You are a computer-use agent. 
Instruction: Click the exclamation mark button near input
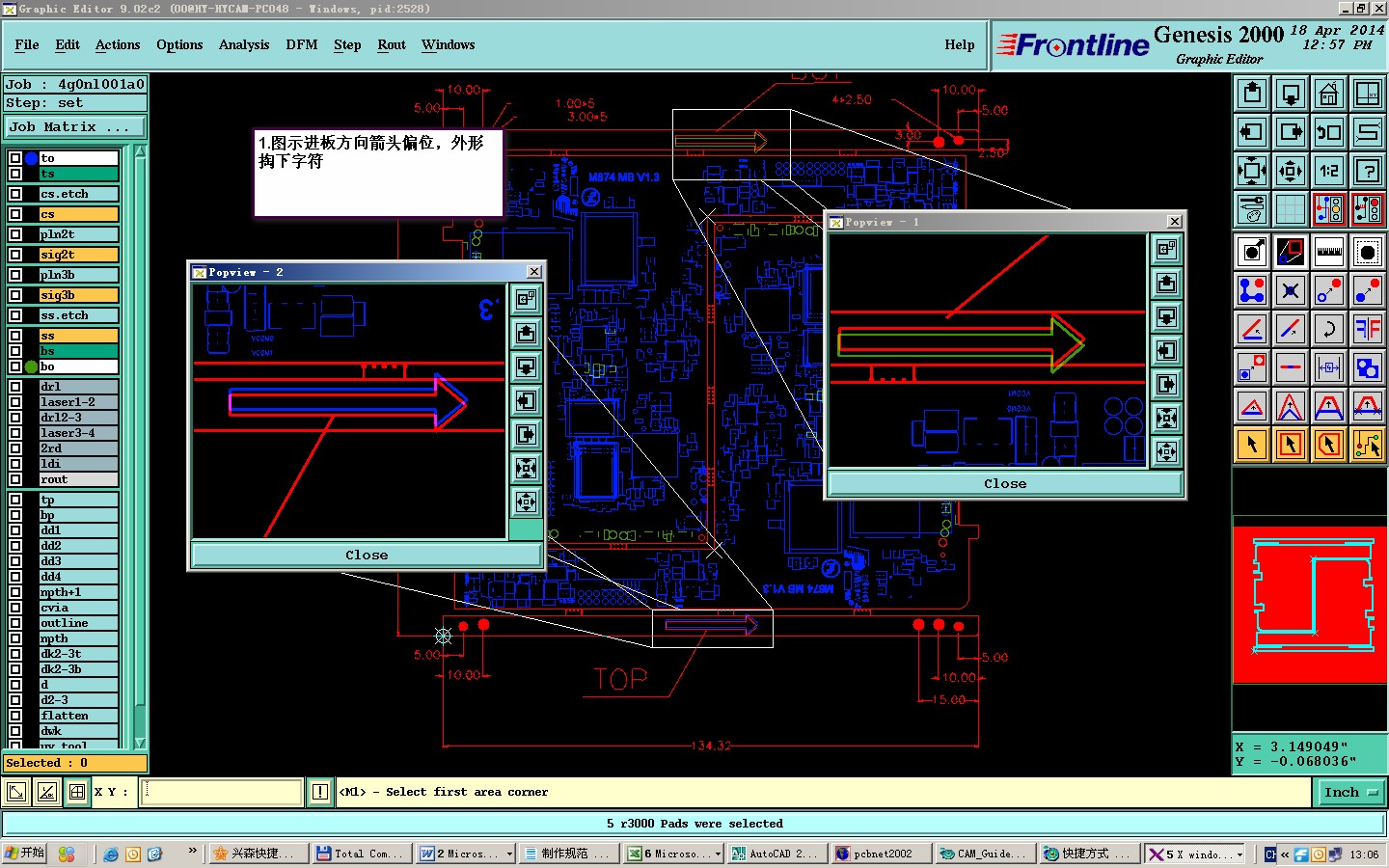[x=320, y=793]
